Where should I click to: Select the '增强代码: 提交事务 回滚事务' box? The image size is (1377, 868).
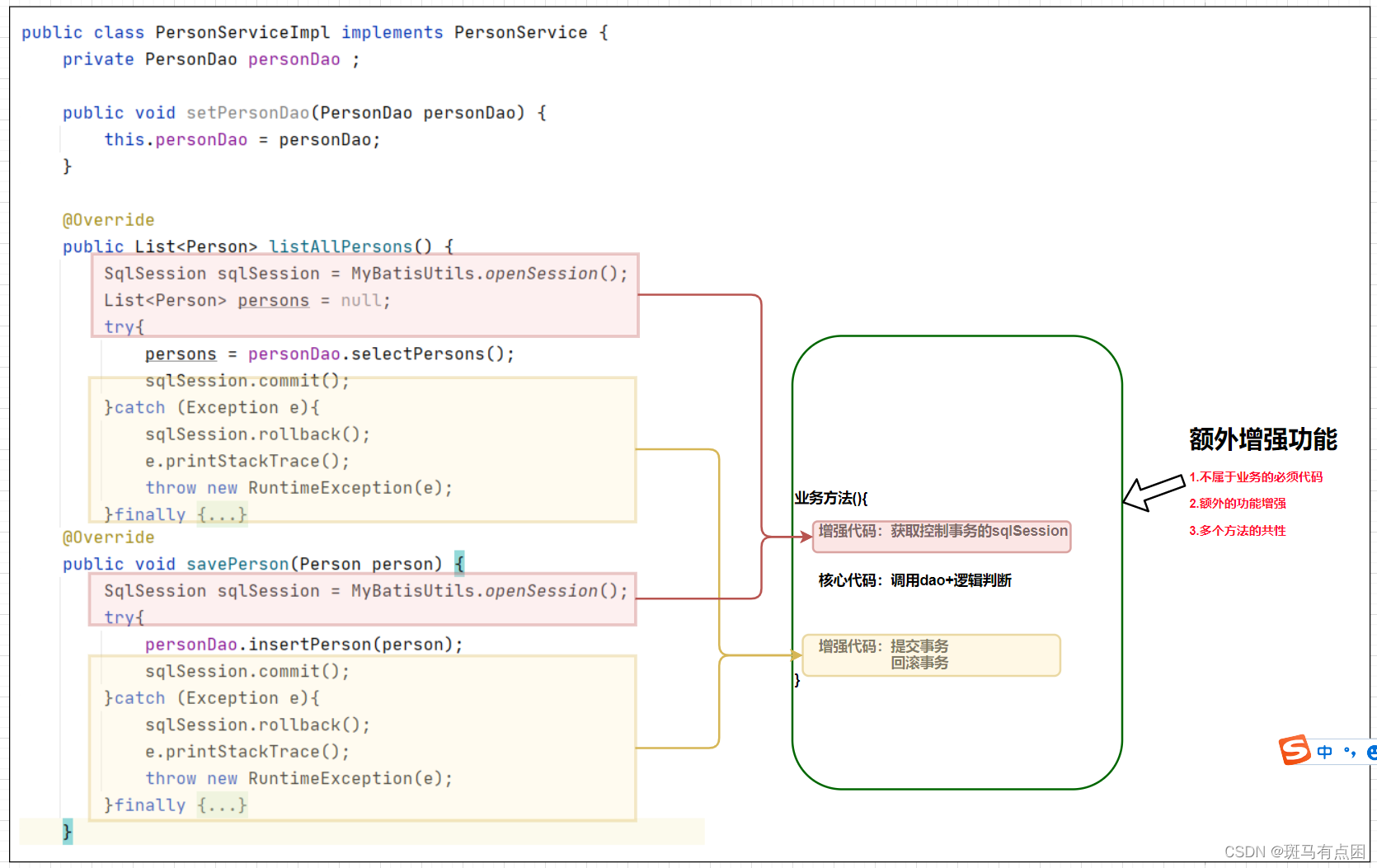click(x=932, y=655)
